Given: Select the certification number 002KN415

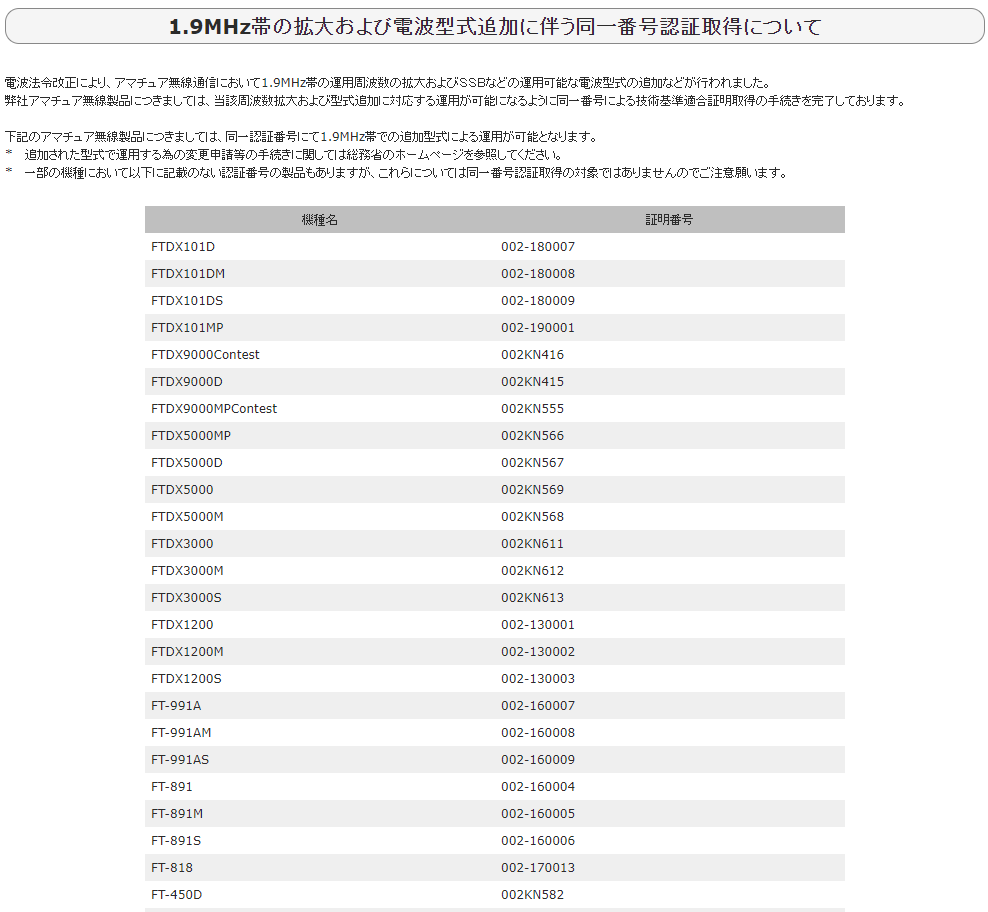Looking at the screenshot, I should tap(532, 382).
